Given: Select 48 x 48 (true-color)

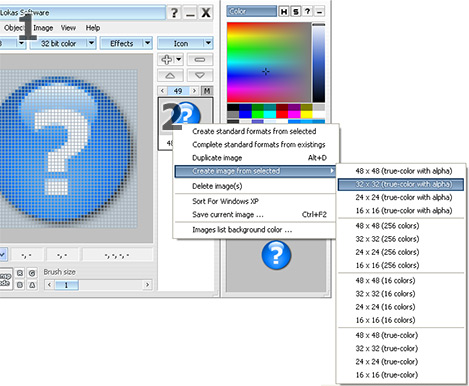Looking at the screenshot, I should [401, 335].
